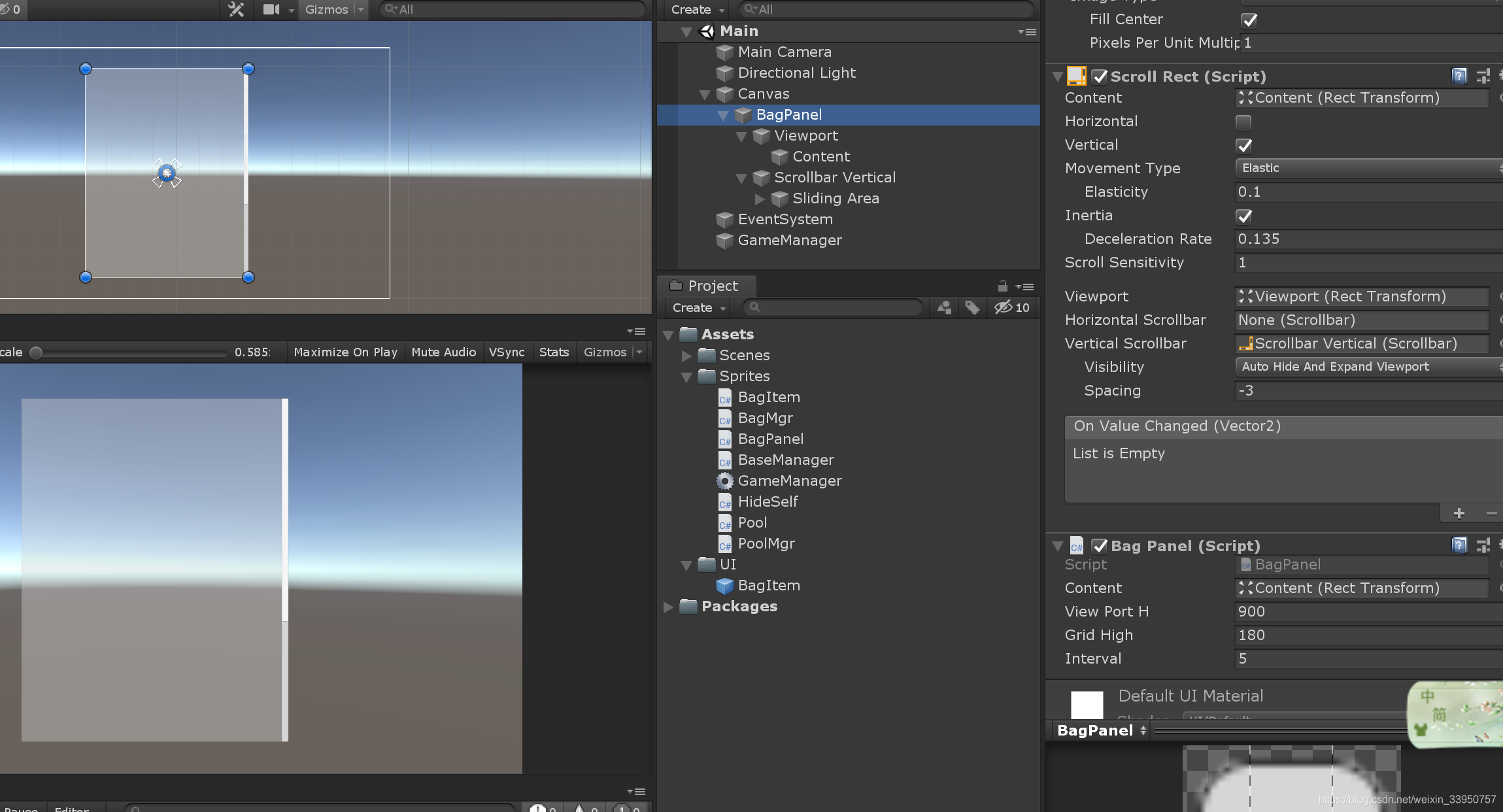Add event with the plus button

1459,513
